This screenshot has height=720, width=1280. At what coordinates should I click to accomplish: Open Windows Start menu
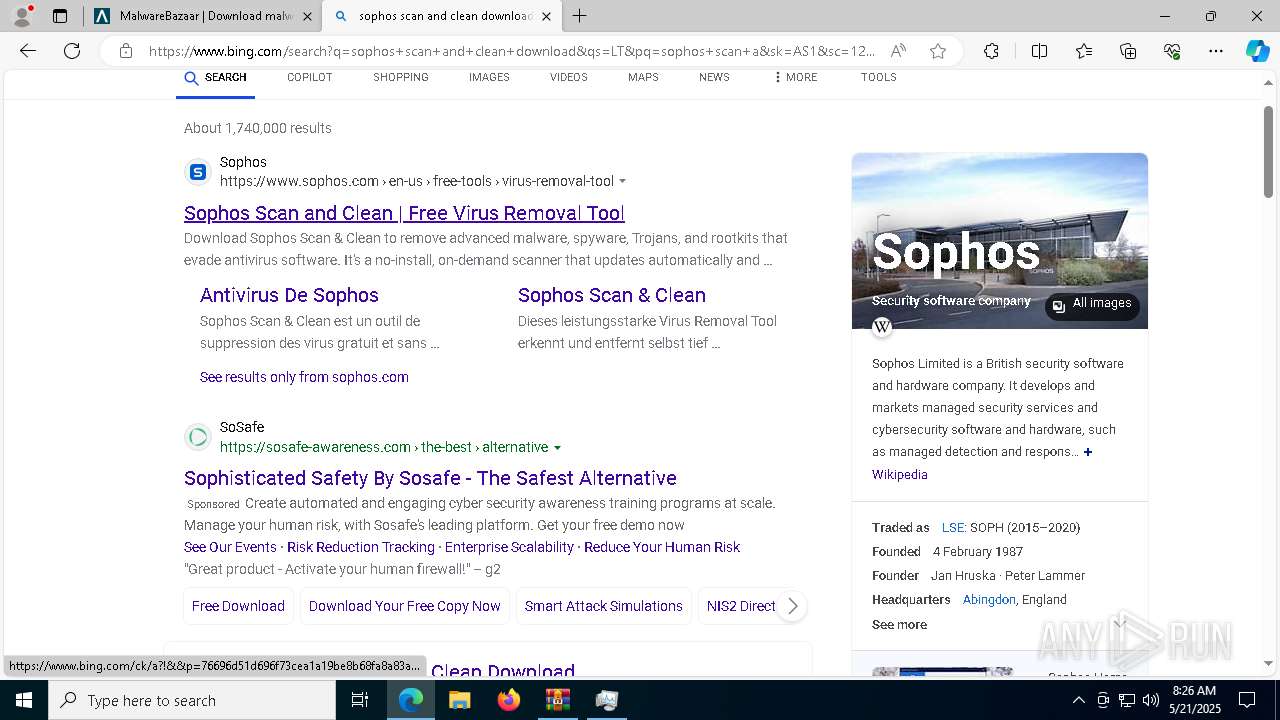pos(24,700)
